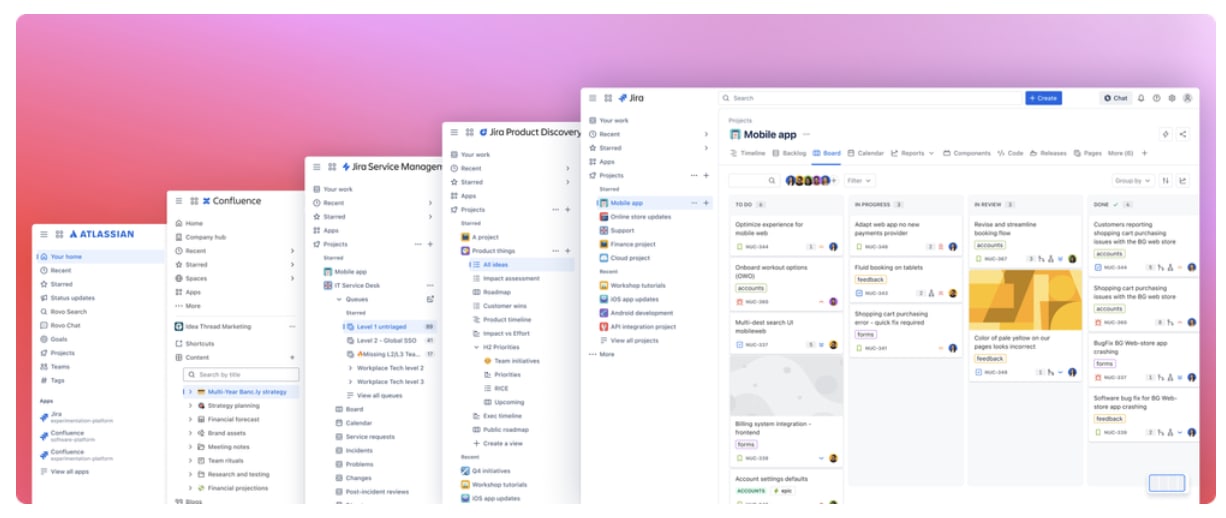Open the Filter dropdown on the board
The image size is (1226, 518).
click(859, 181)
